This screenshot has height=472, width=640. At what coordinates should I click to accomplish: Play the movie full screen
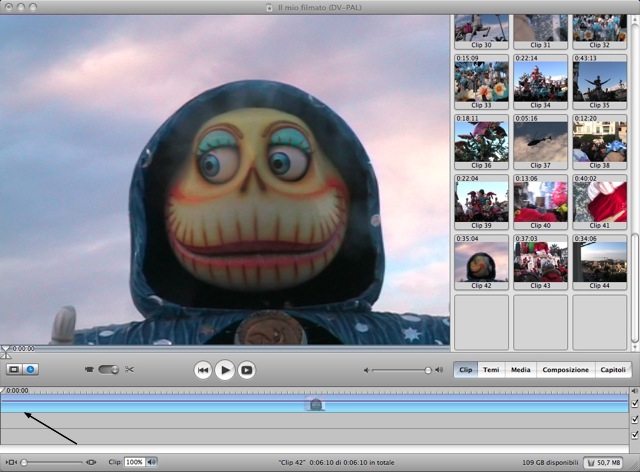coord(247,370)
